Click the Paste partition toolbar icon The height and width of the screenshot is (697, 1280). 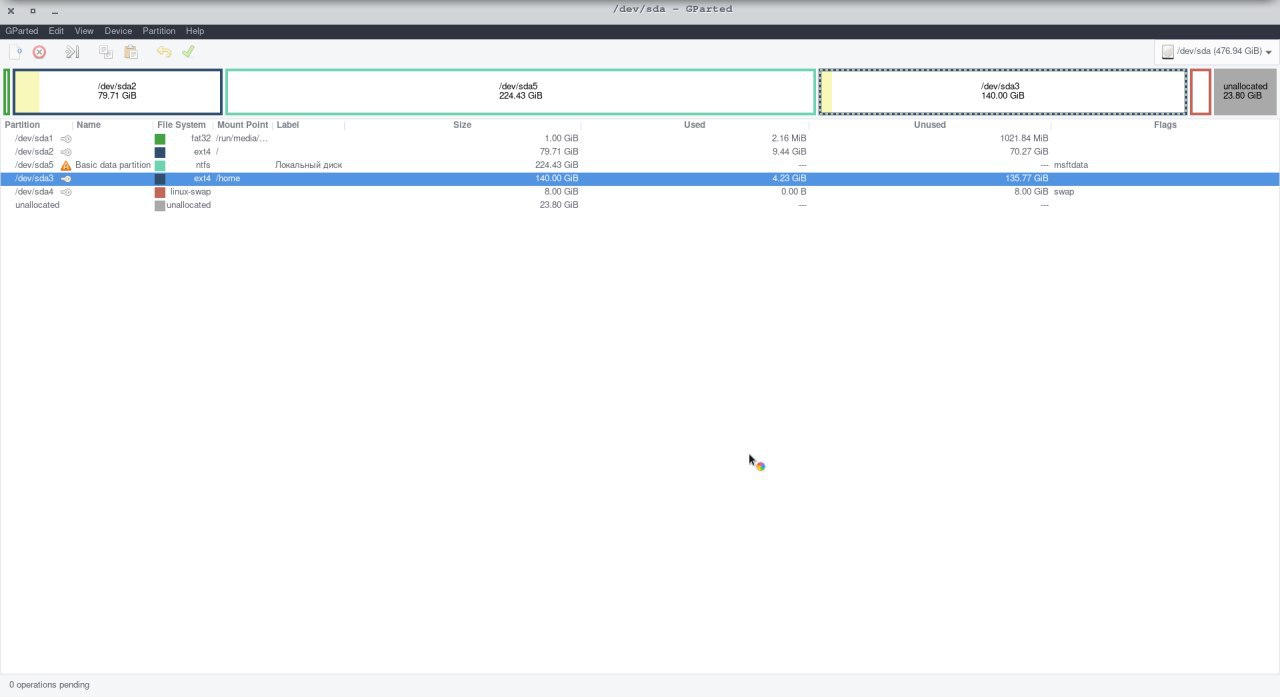[130, 52]
